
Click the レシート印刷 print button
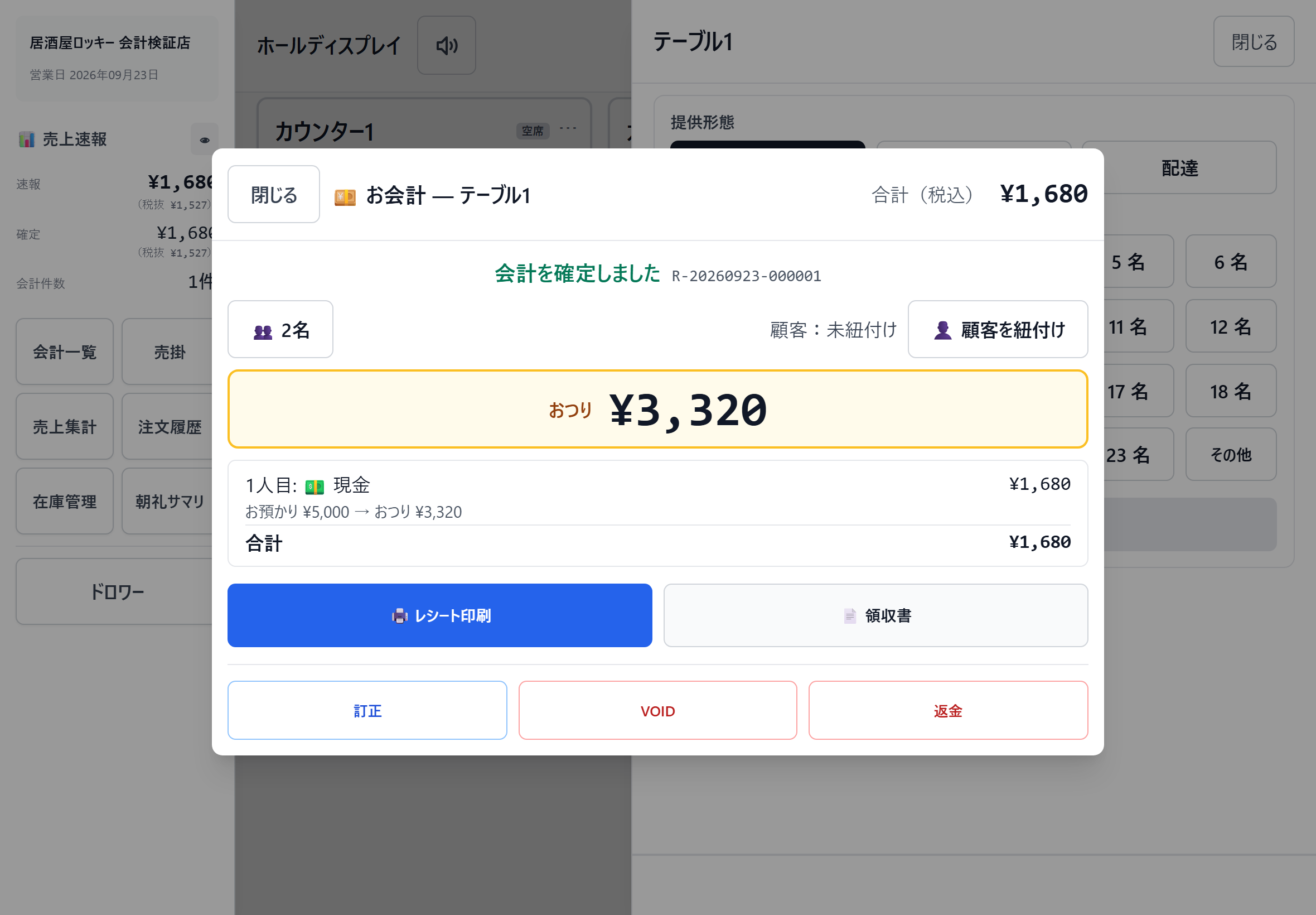click(439, 615)
